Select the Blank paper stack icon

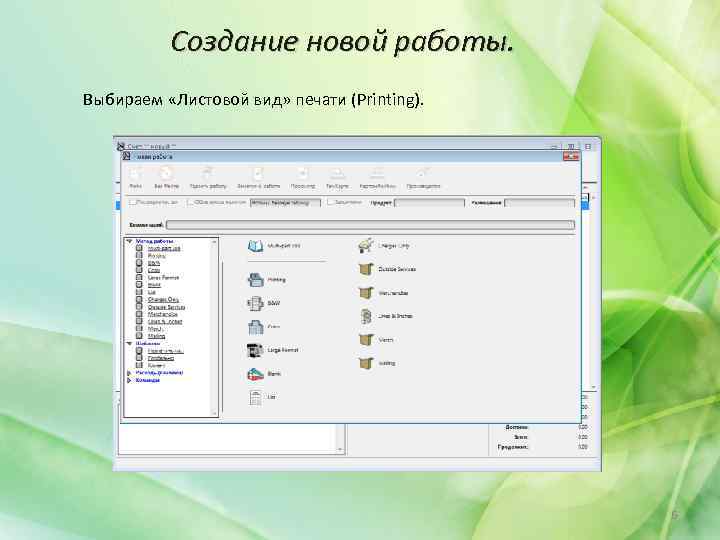pyautogui.click(x=255, y=374)
